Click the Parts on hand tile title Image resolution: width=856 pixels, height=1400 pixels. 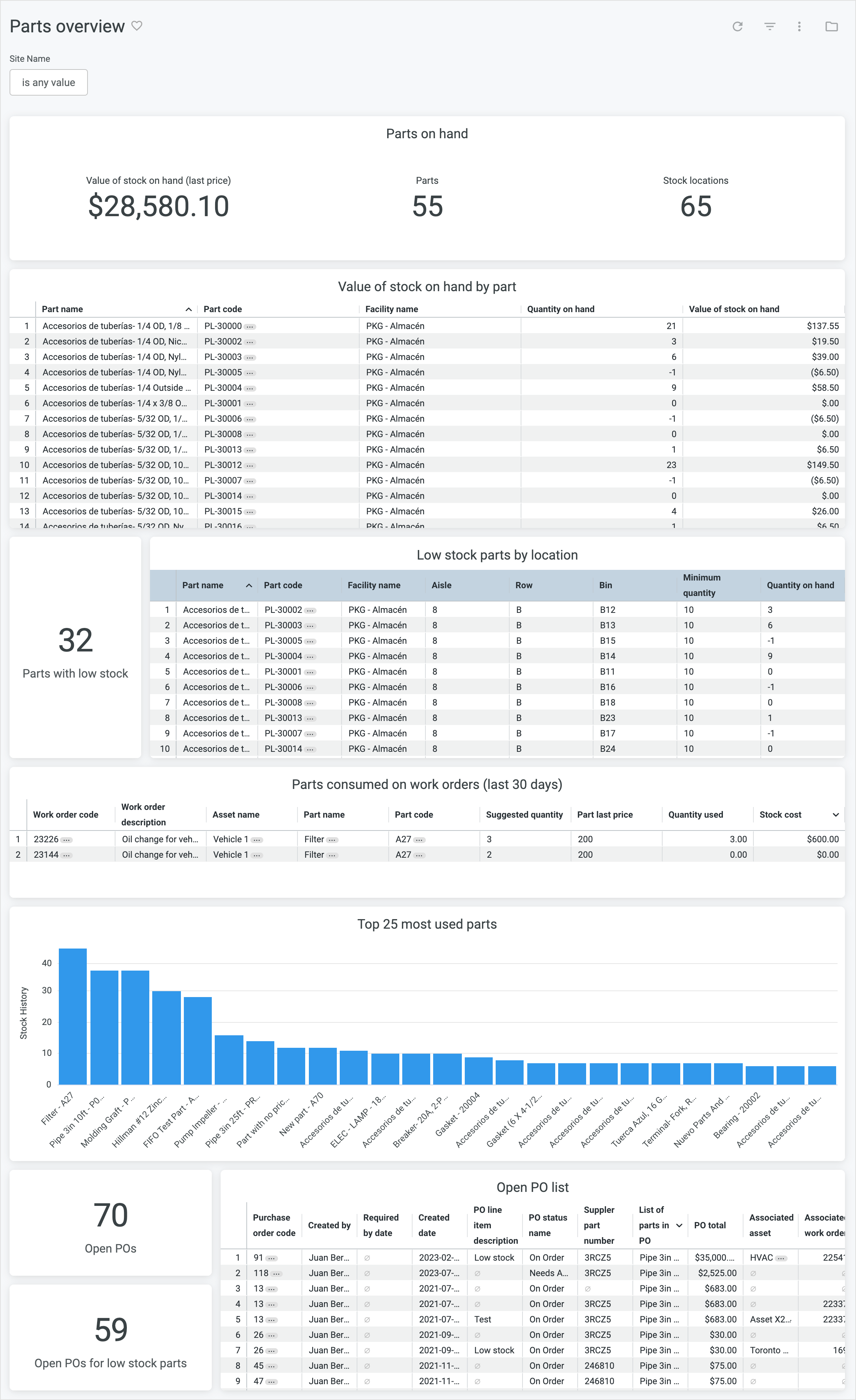pos(427,133)
